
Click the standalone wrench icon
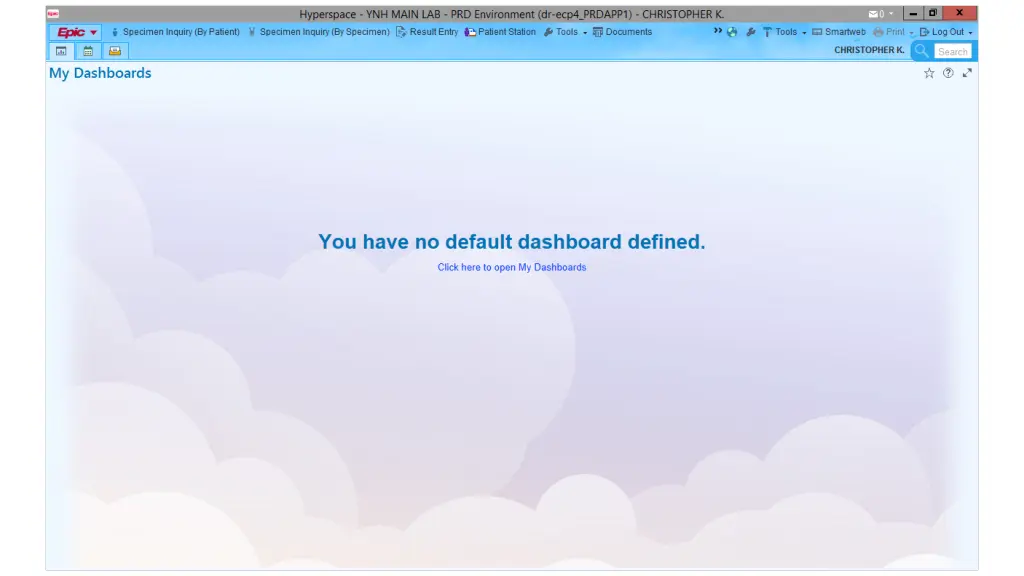click(x=751, y=32)
